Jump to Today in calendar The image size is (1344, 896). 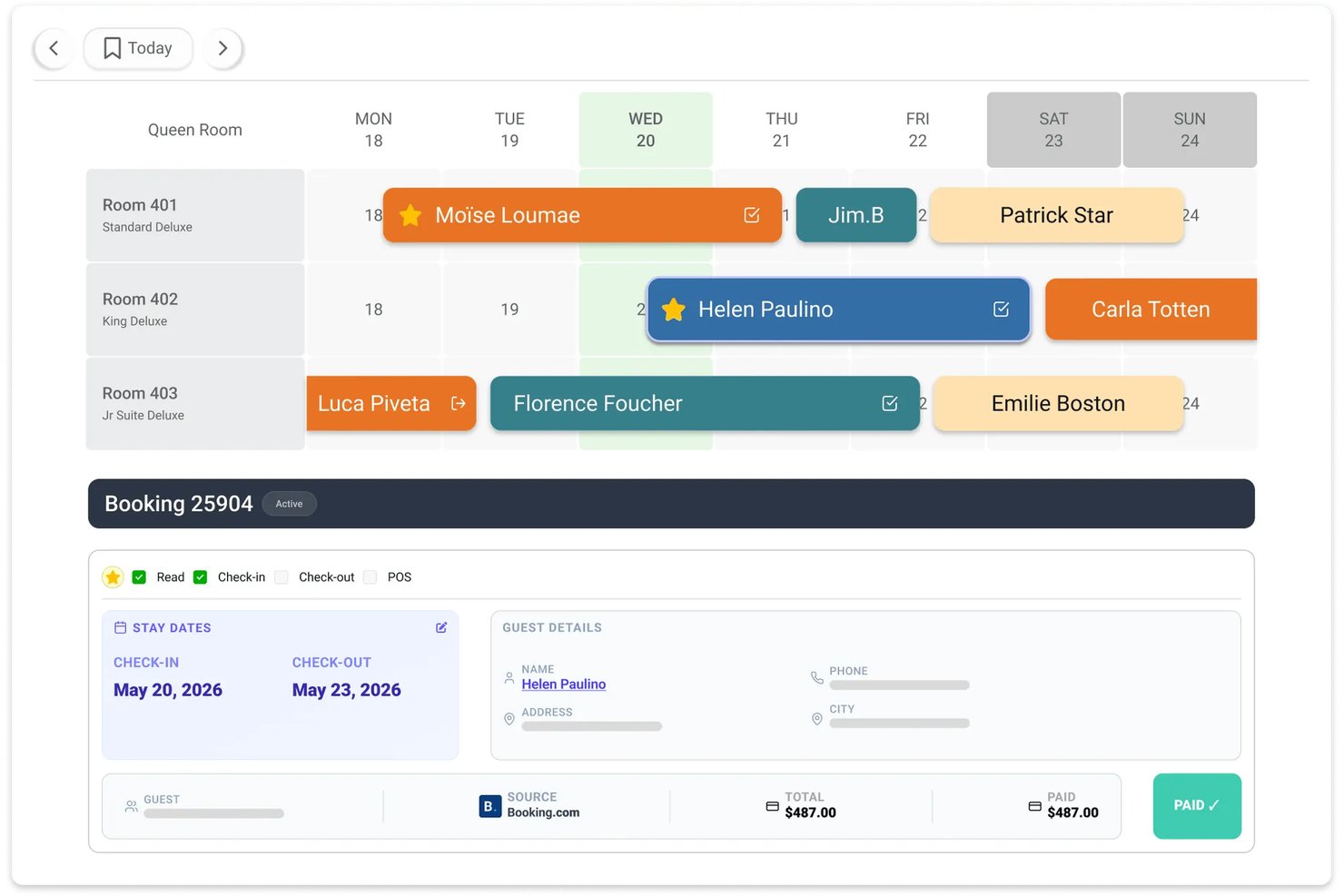click(x=138, y=48)
